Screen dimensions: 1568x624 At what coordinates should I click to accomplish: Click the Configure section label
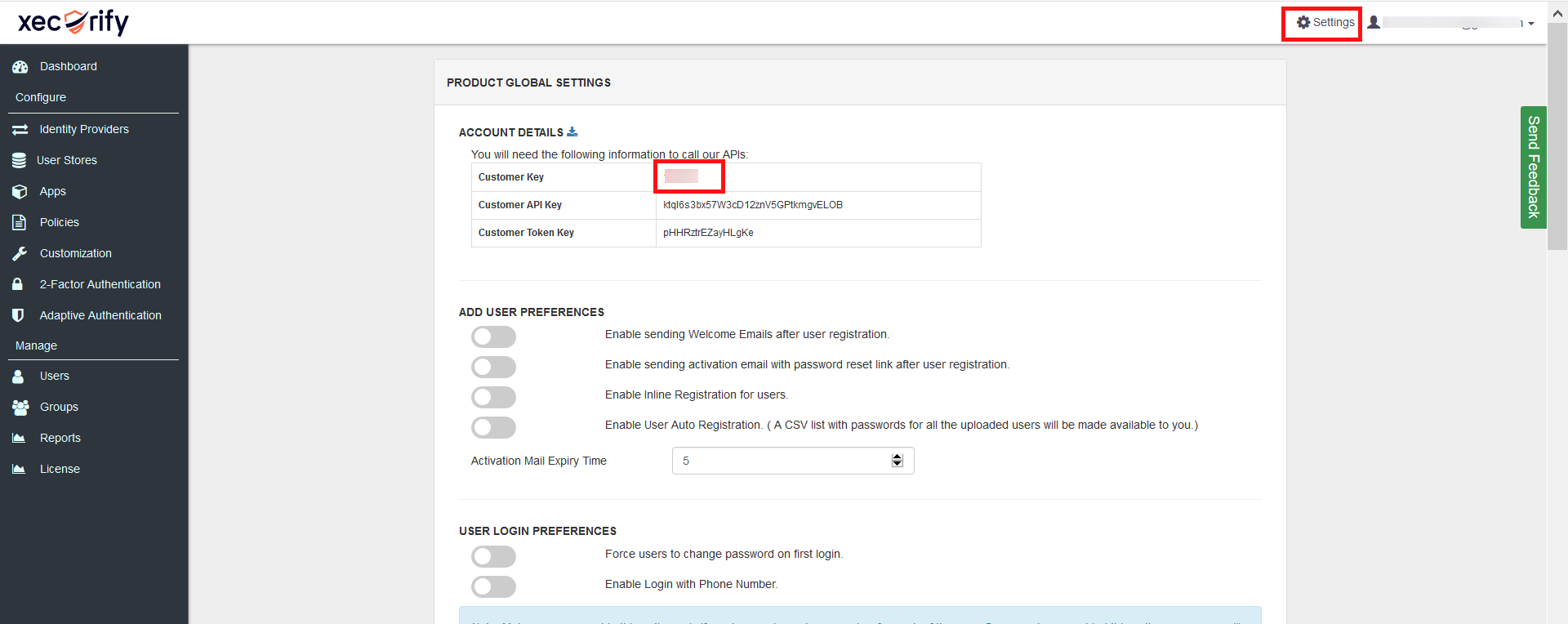41,97
